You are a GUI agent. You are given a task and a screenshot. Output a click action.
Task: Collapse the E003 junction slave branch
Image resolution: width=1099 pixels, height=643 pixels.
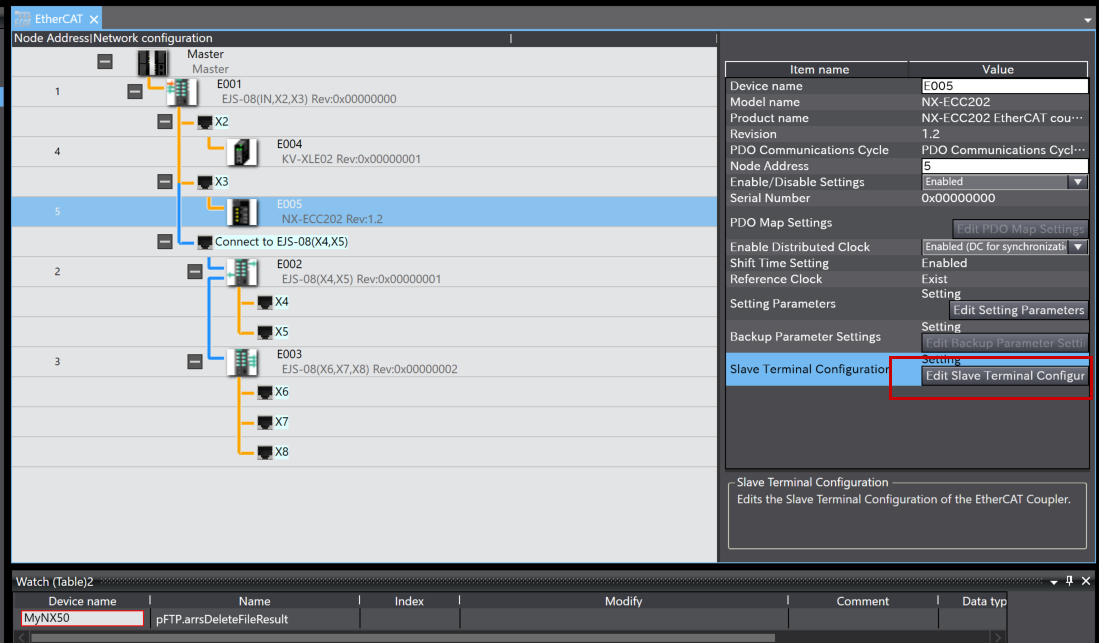(x=195, y=362)
